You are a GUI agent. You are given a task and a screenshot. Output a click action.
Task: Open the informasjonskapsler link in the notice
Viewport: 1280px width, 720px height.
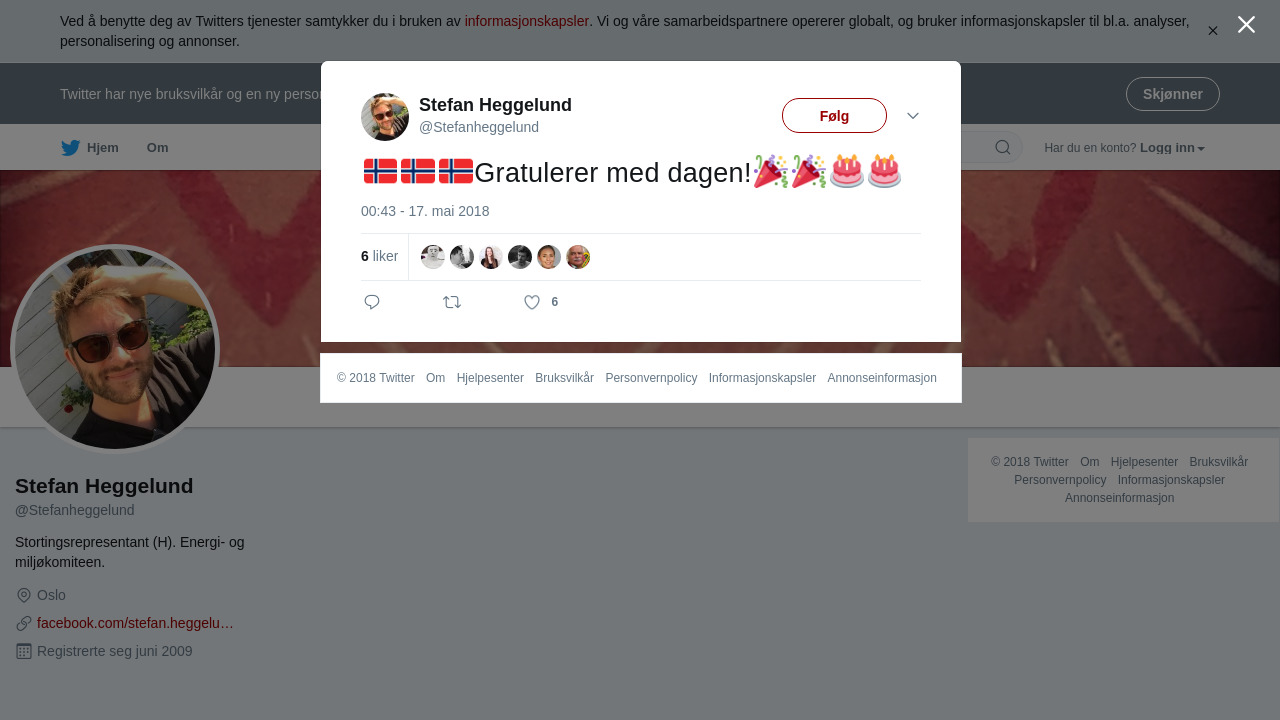tap(527, 21)
